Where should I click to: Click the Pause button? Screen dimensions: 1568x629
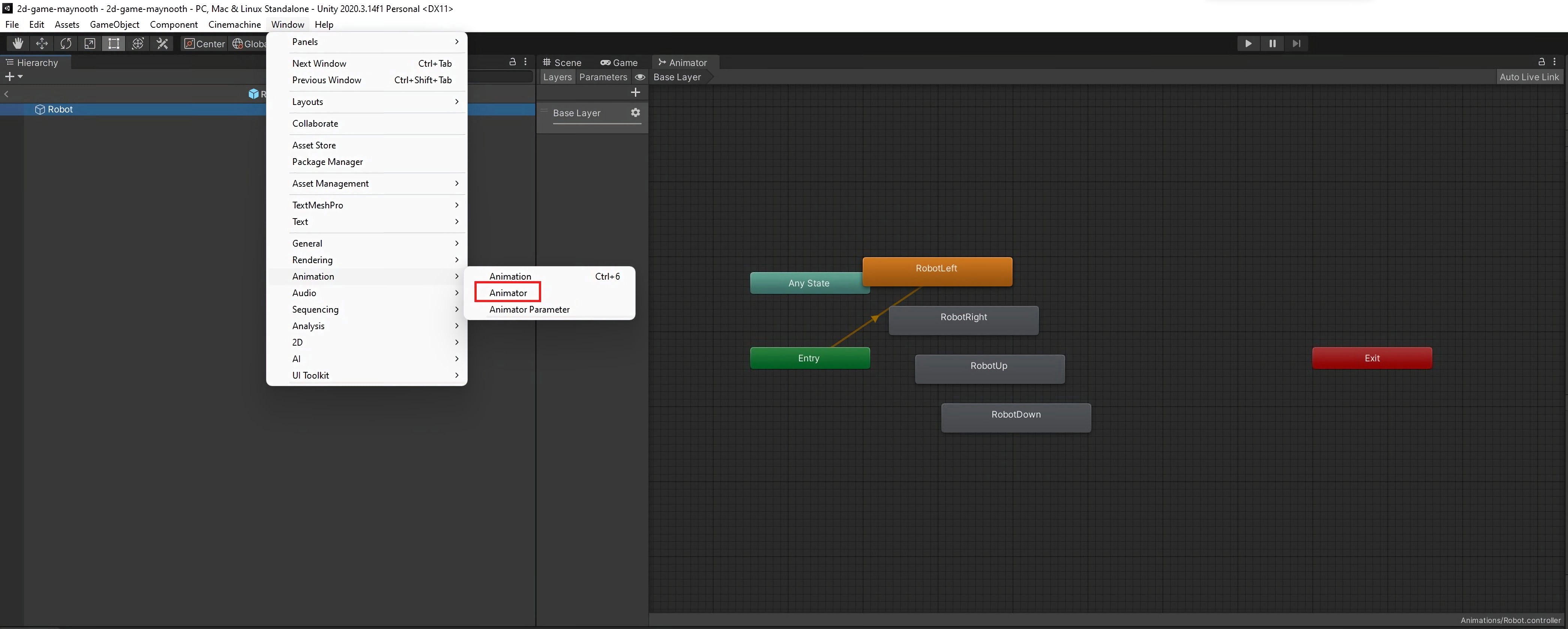[x=1272, y=43]
